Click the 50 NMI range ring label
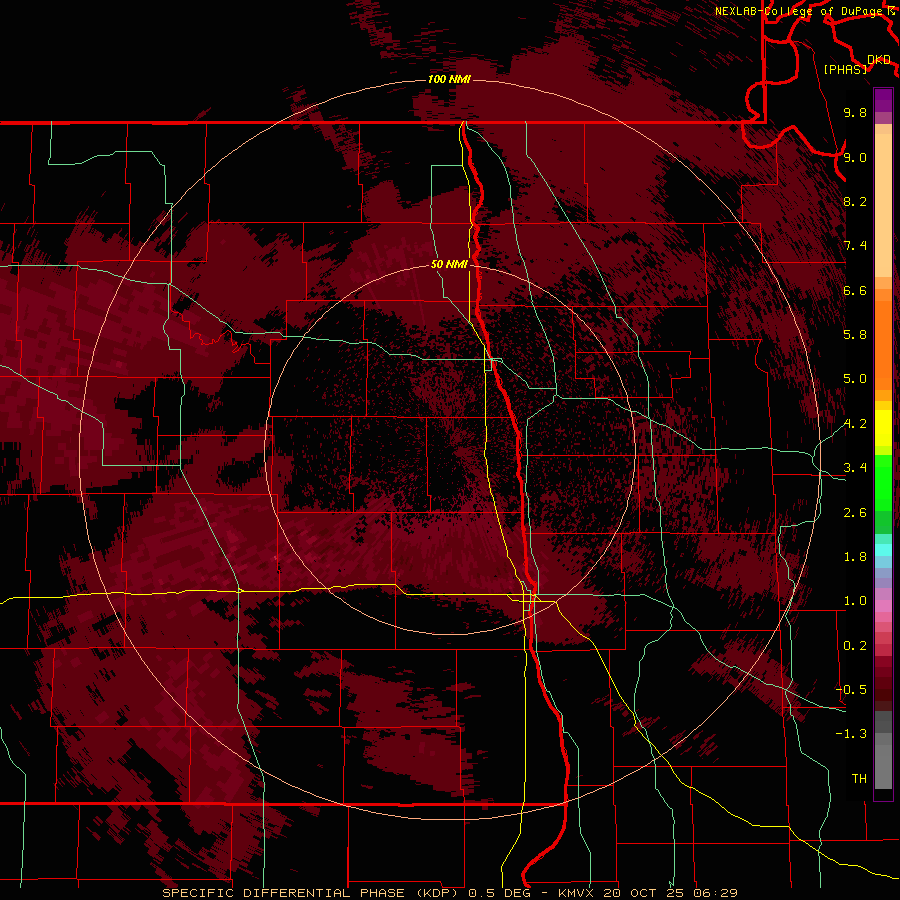 [x=449, y=264]
